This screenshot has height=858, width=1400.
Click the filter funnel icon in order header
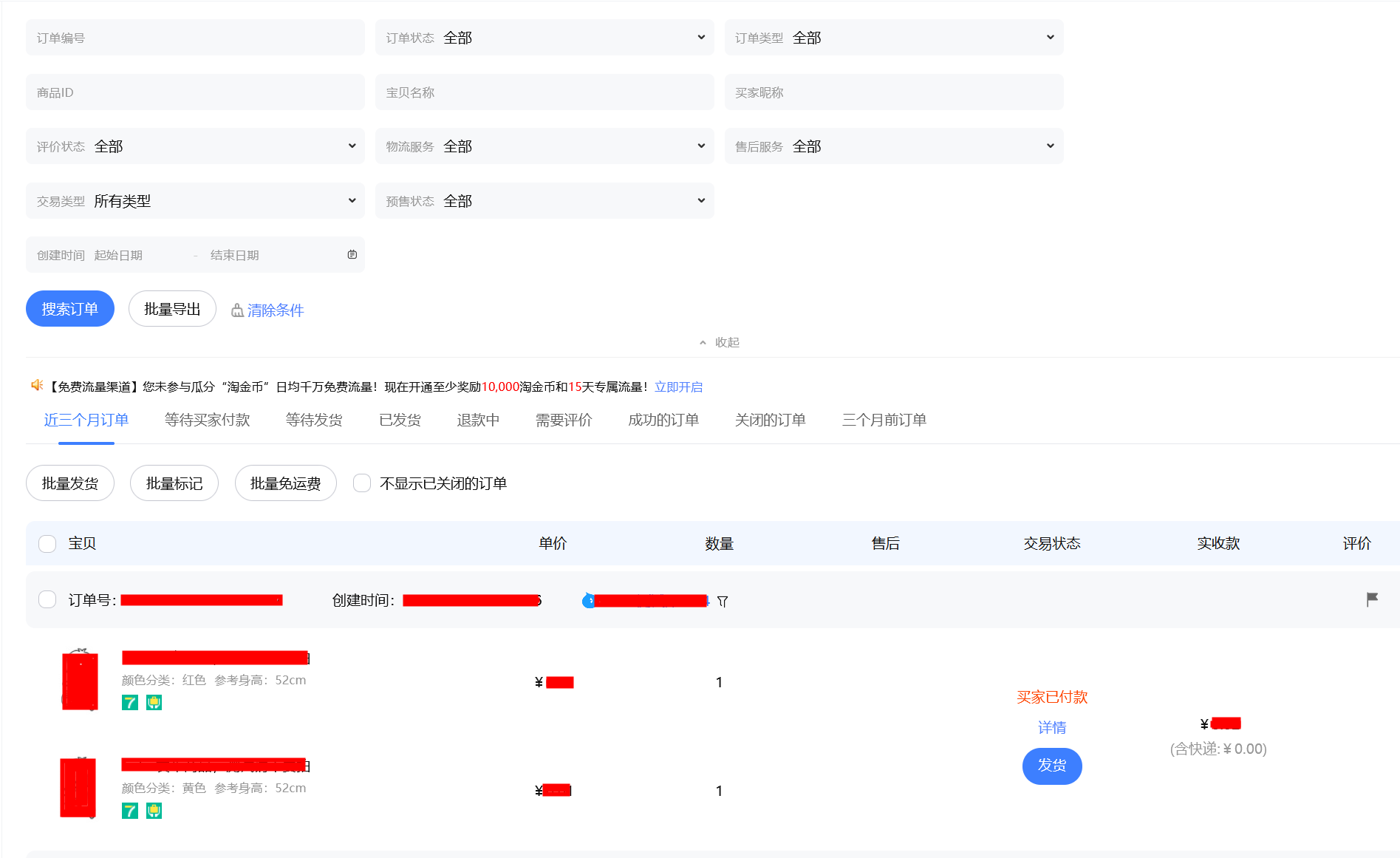click(723, 602)
